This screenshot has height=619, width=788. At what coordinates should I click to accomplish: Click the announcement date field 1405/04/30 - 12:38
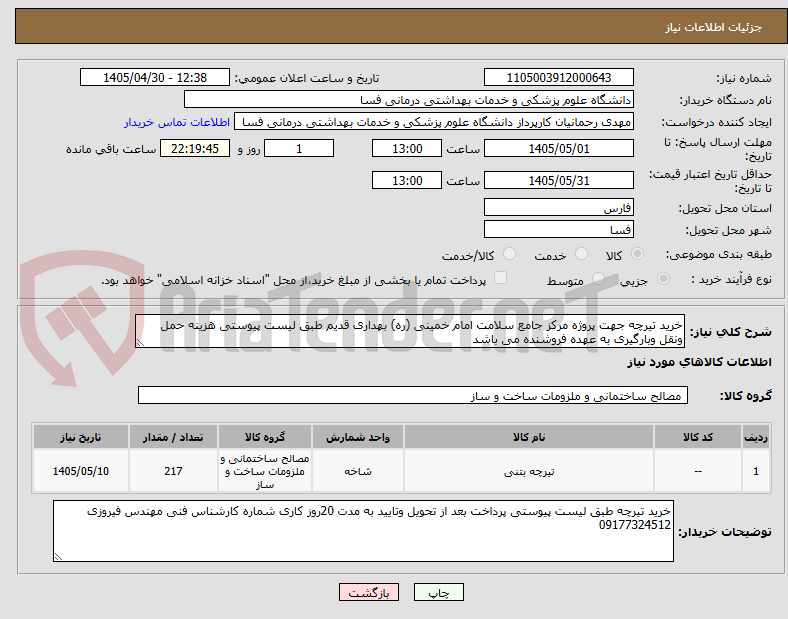[x=155, y=77]
